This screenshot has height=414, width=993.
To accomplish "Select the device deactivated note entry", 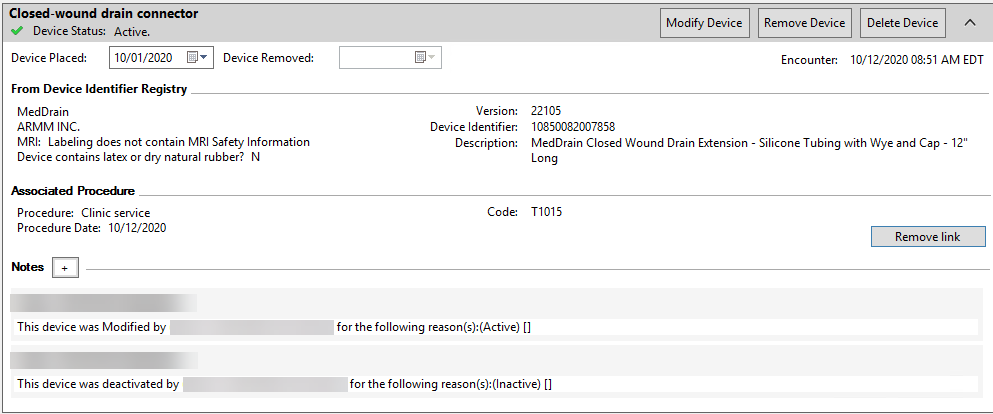I will pos(496,384).
